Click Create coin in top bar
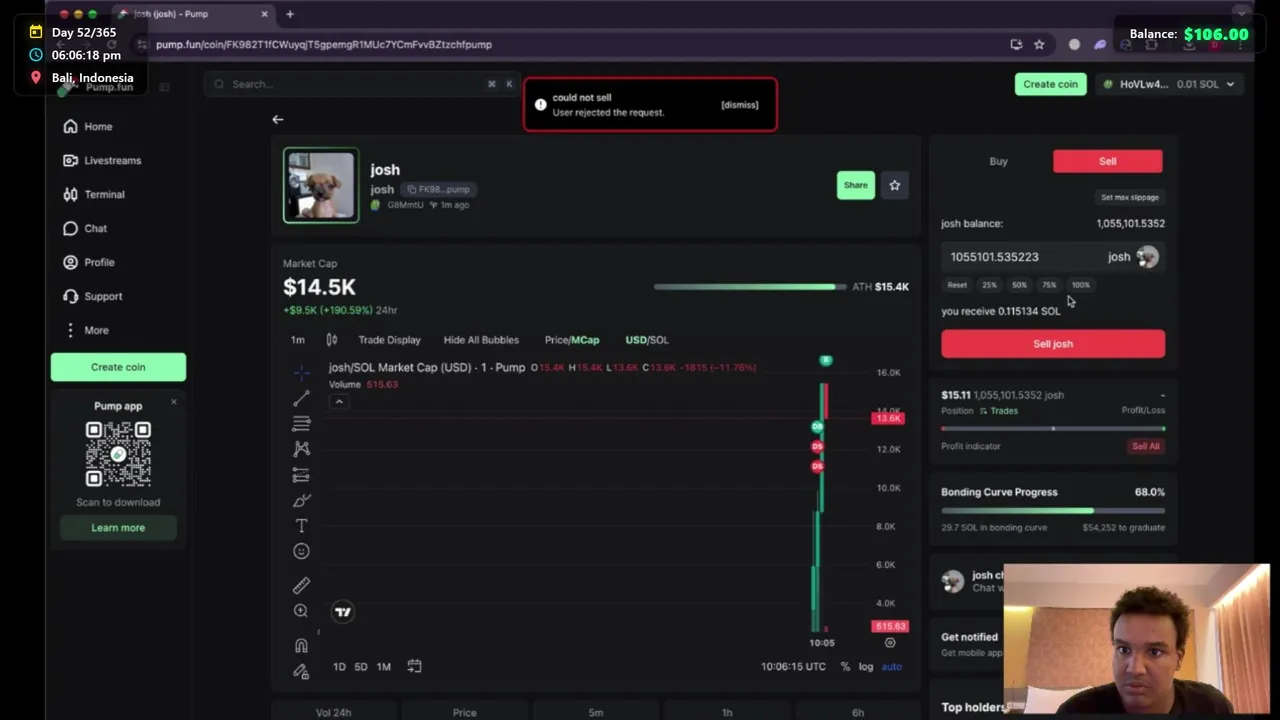 [1050, 84]
